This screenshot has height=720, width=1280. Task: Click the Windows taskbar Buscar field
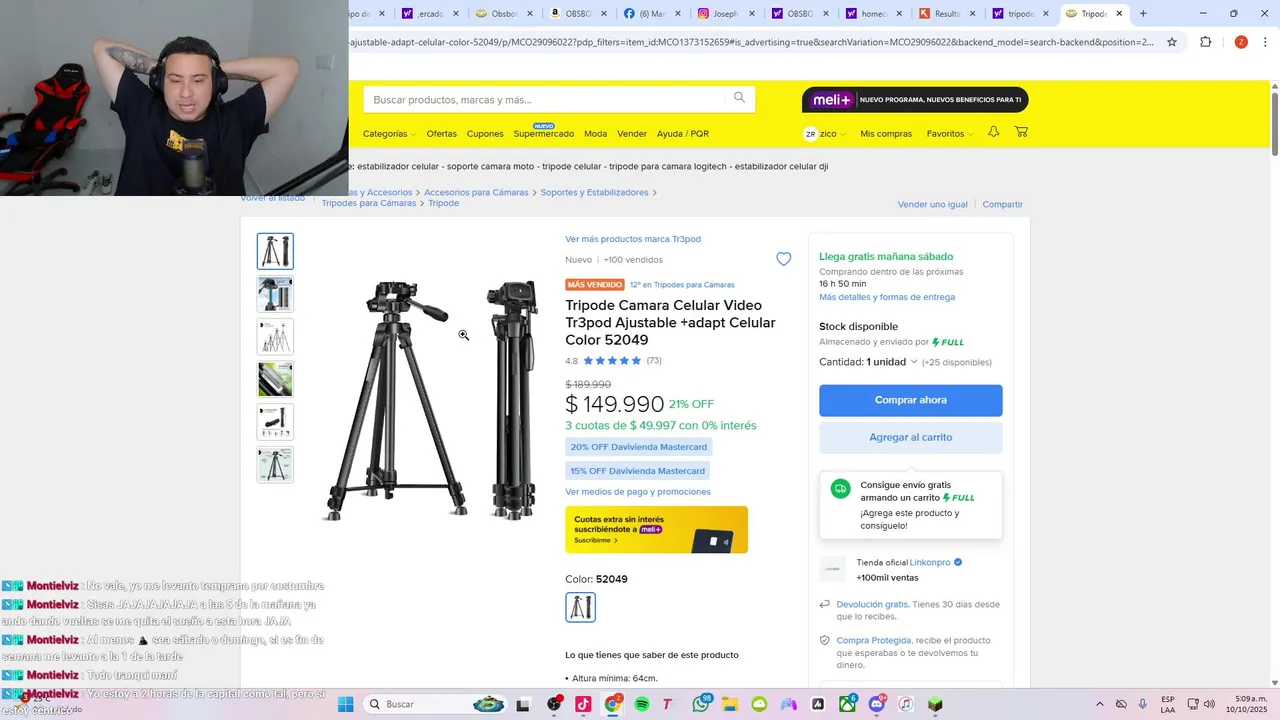coord(435,704)
